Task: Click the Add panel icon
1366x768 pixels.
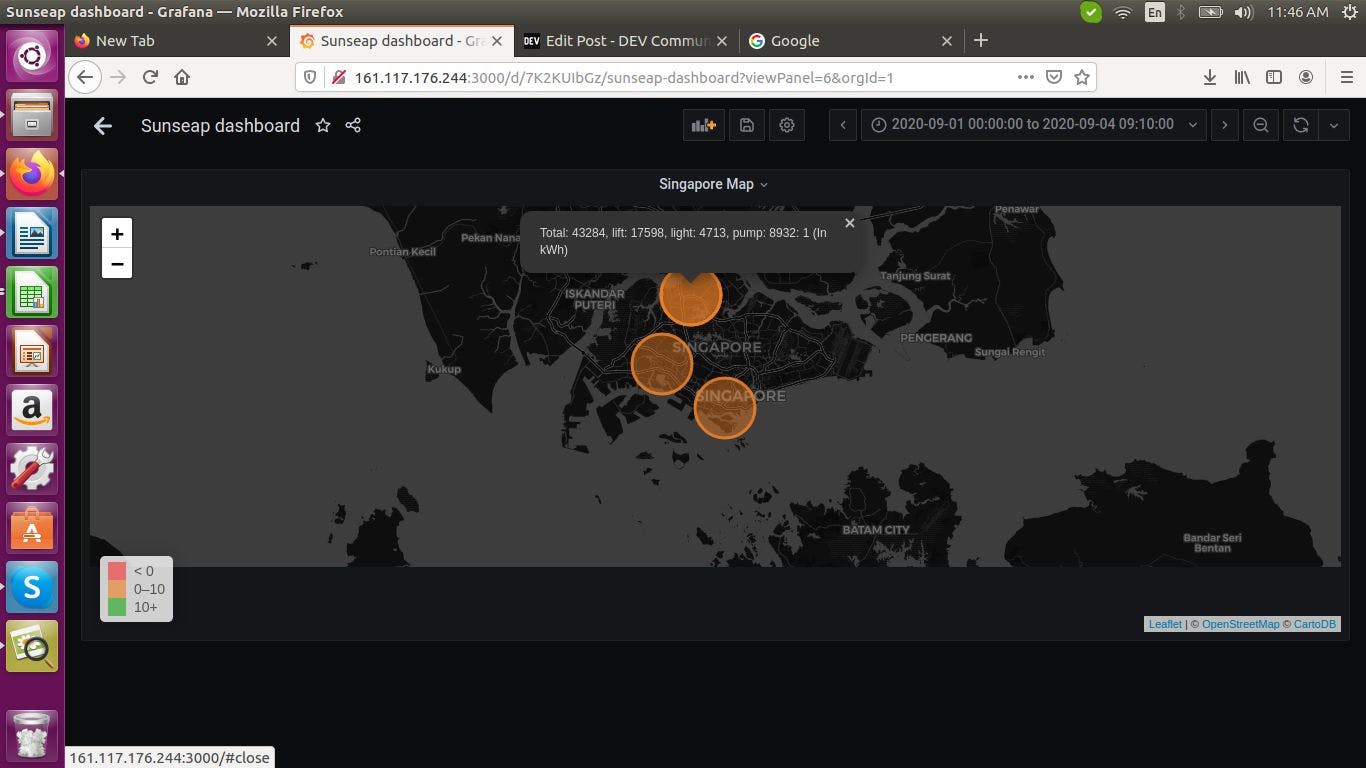Action: coord(703,125)
